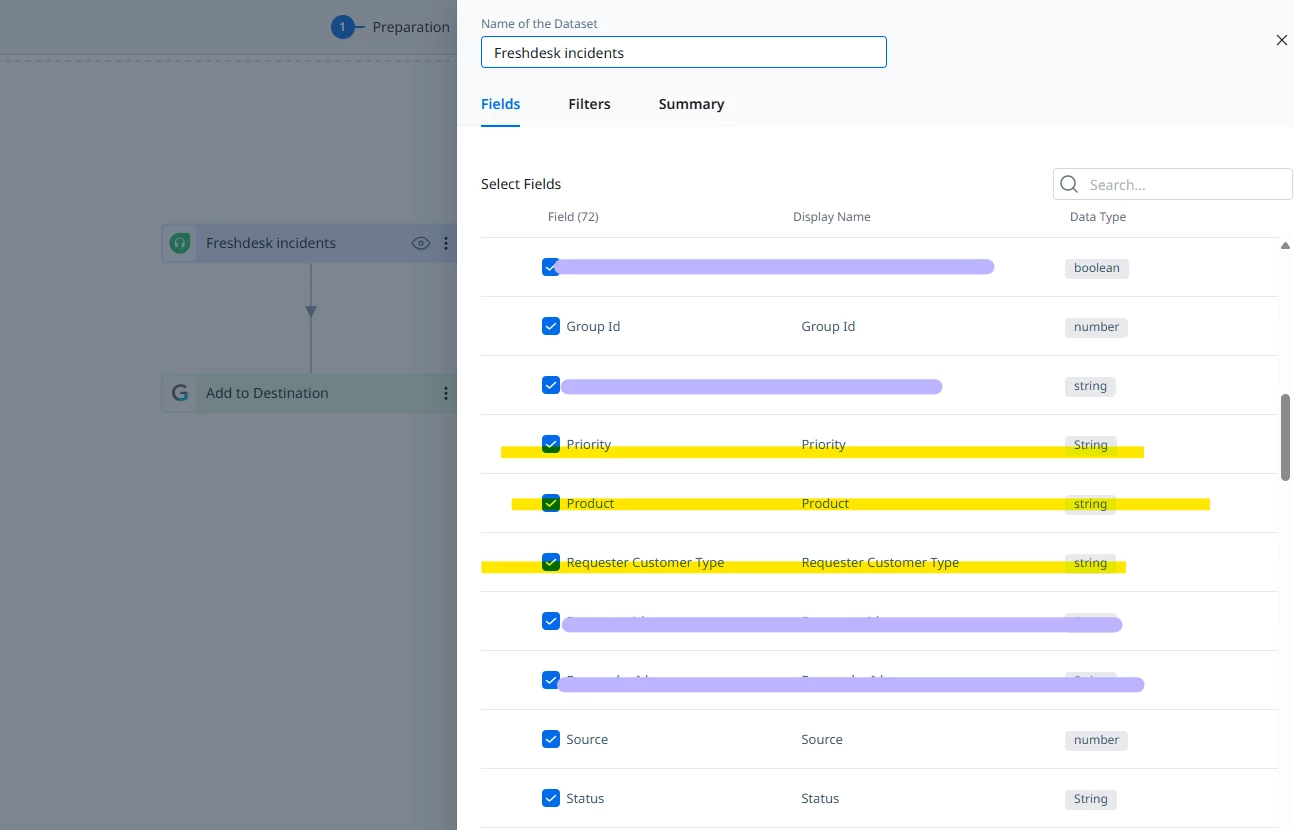
Task: Uncheck the Status field checkbox
Action: click(551, 798)
